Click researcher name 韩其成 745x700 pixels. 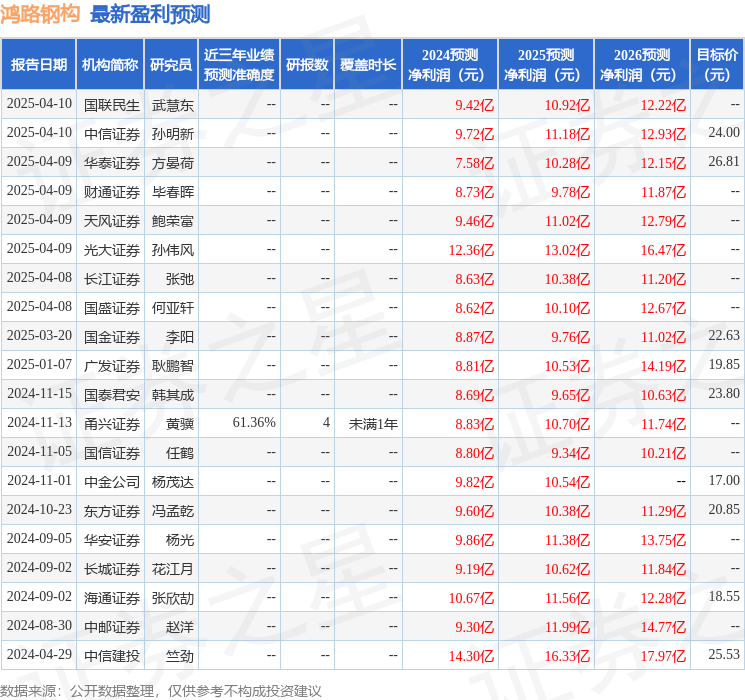(173, 395)
